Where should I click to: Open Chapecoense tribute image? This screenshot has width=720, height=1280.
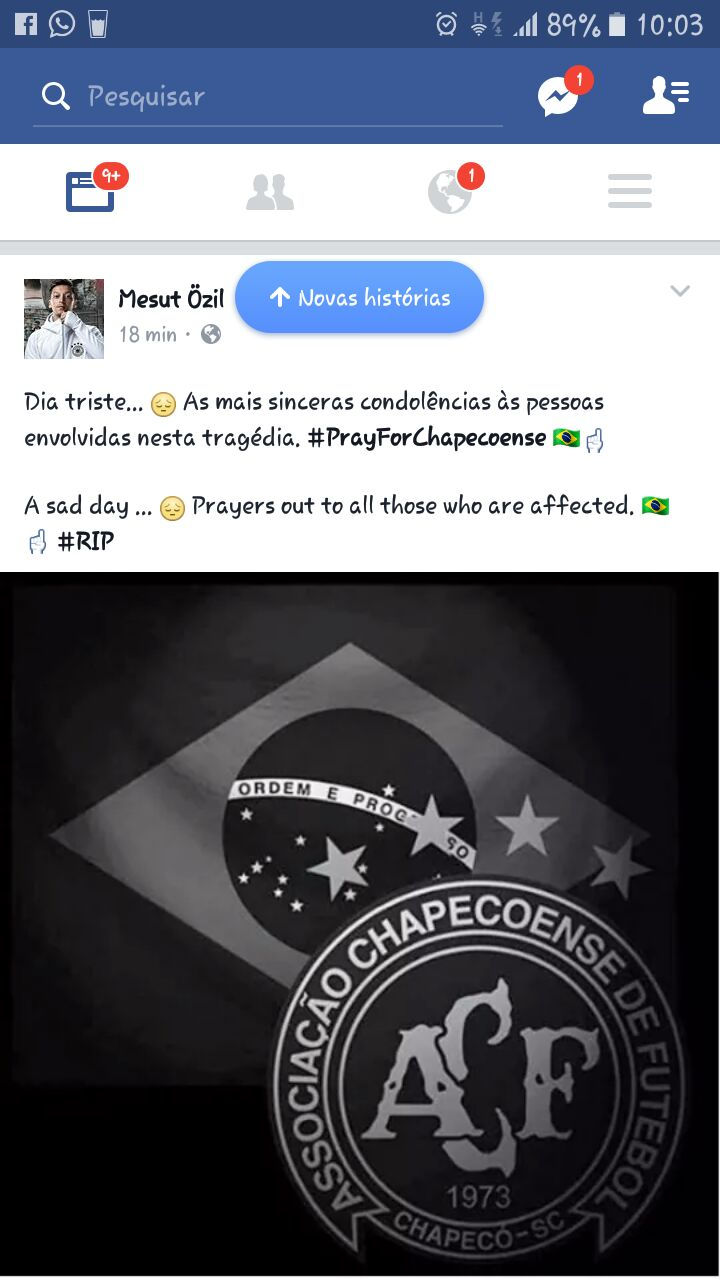tap(360, 924)
